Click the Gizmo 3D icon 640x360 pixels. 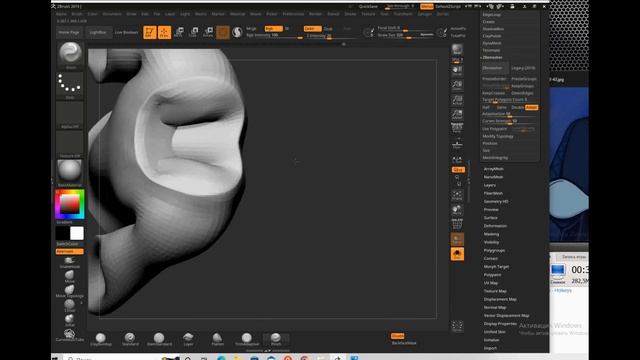tap(223, 32)
